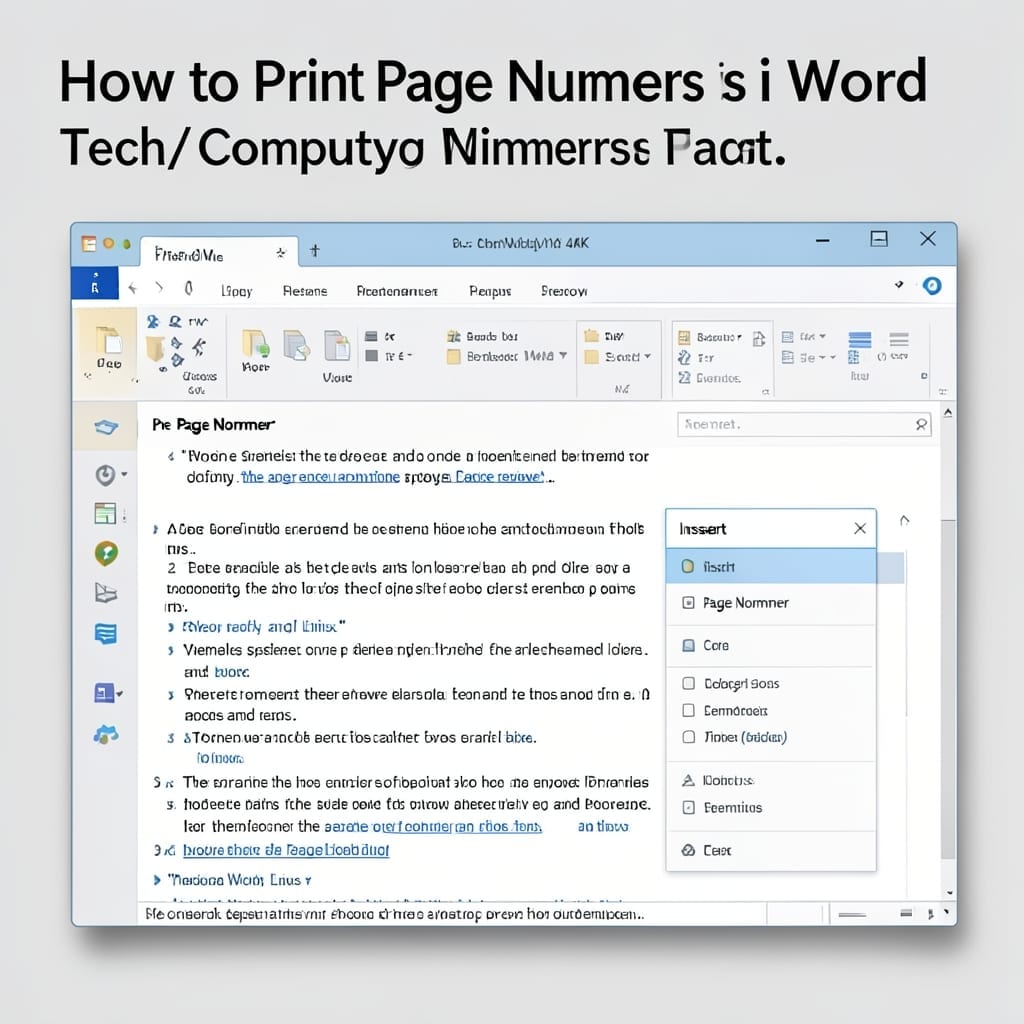1024x1024 pixels.
Task: Open the 'Rerane' ribbon tab
Action: tap(304, 291)
